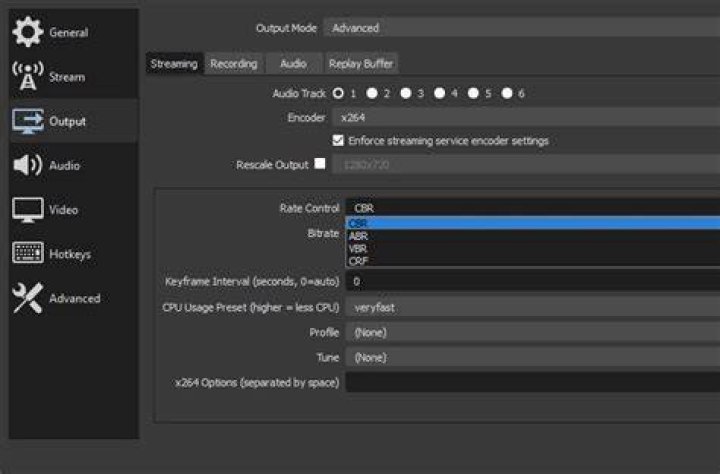Select audio track 1
This screenshot has width=720, height=474.
(x=338, y=94)
